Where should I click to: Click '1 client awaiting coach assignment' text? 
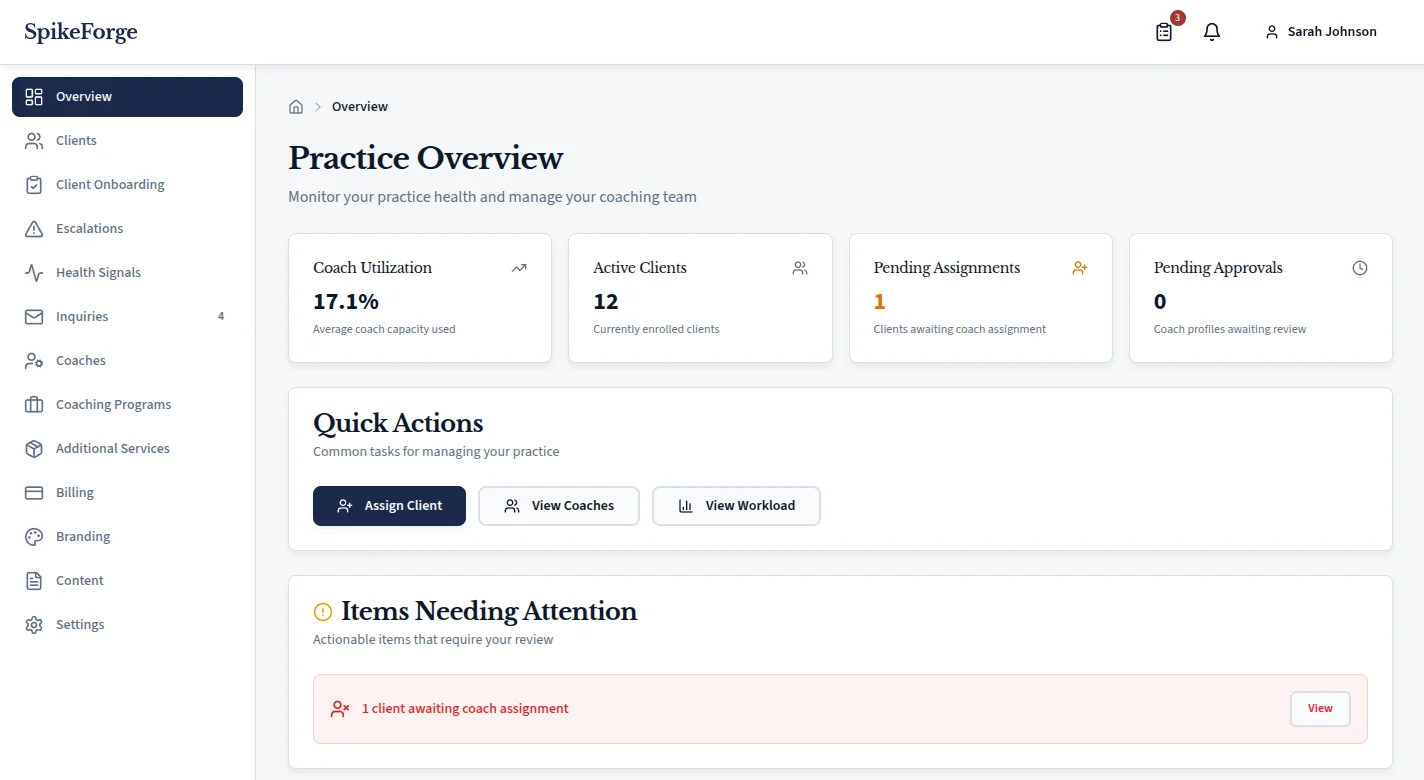point(465,709)
